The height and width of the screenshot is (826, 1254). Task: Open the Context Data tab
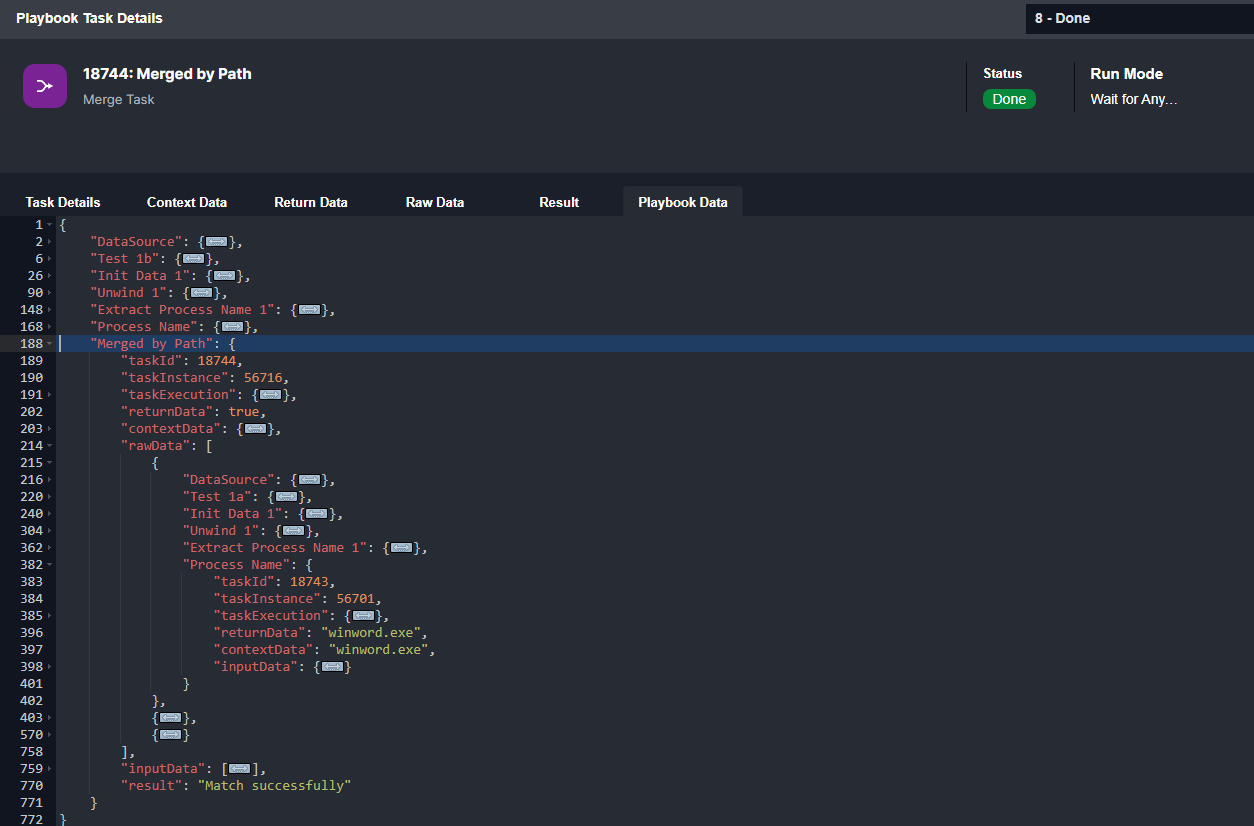pos(187,202)
